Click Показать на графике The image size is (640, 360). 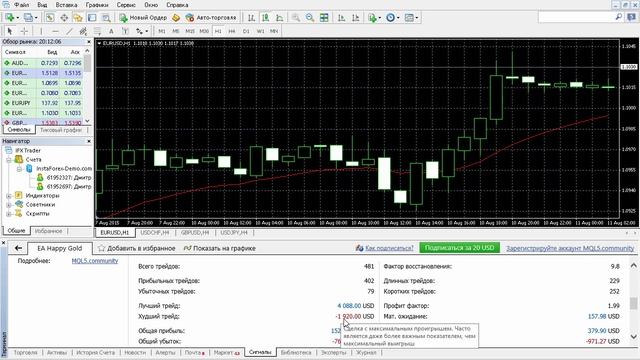tap(220, 248)
